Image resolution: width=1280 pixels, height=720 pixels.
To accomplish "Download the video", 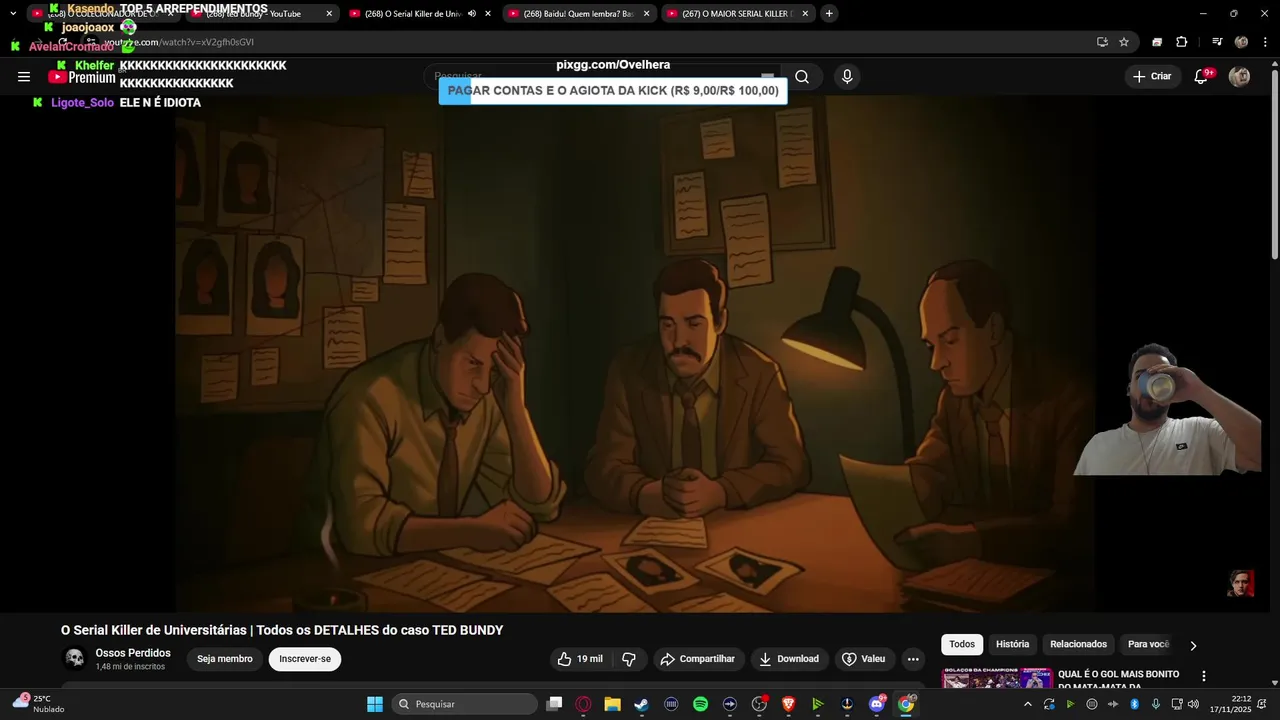I will click(x=789, y=659).
